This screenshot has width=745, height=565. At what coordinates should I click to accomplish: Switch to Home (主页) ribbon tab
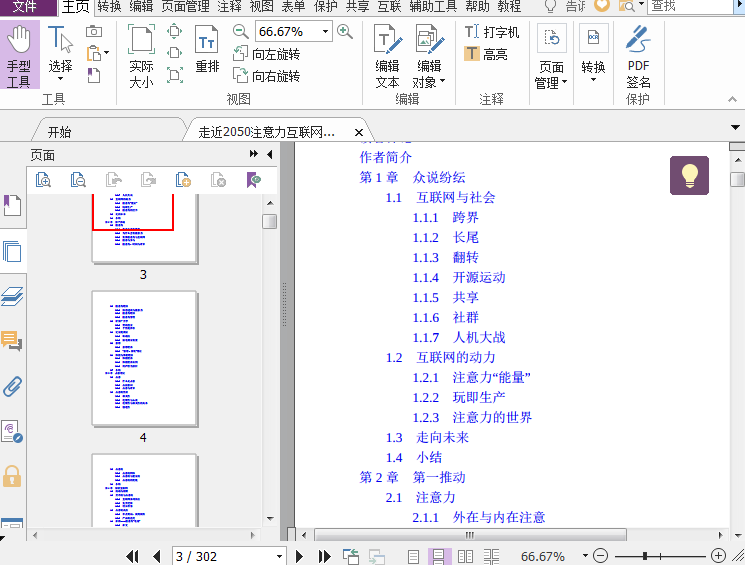click(76, 7)
